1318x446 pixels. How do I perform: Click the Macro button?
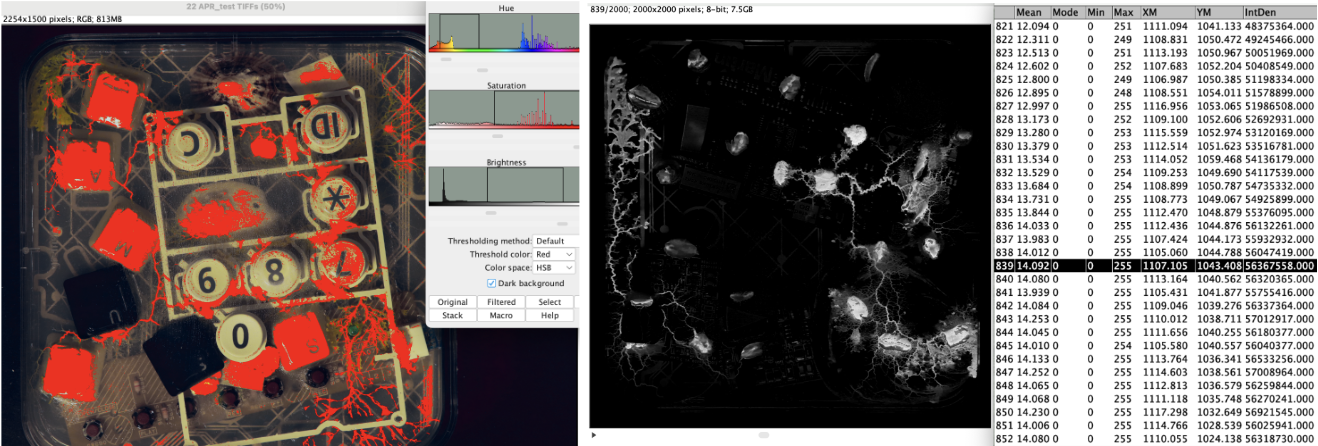[x=501, y=315]
